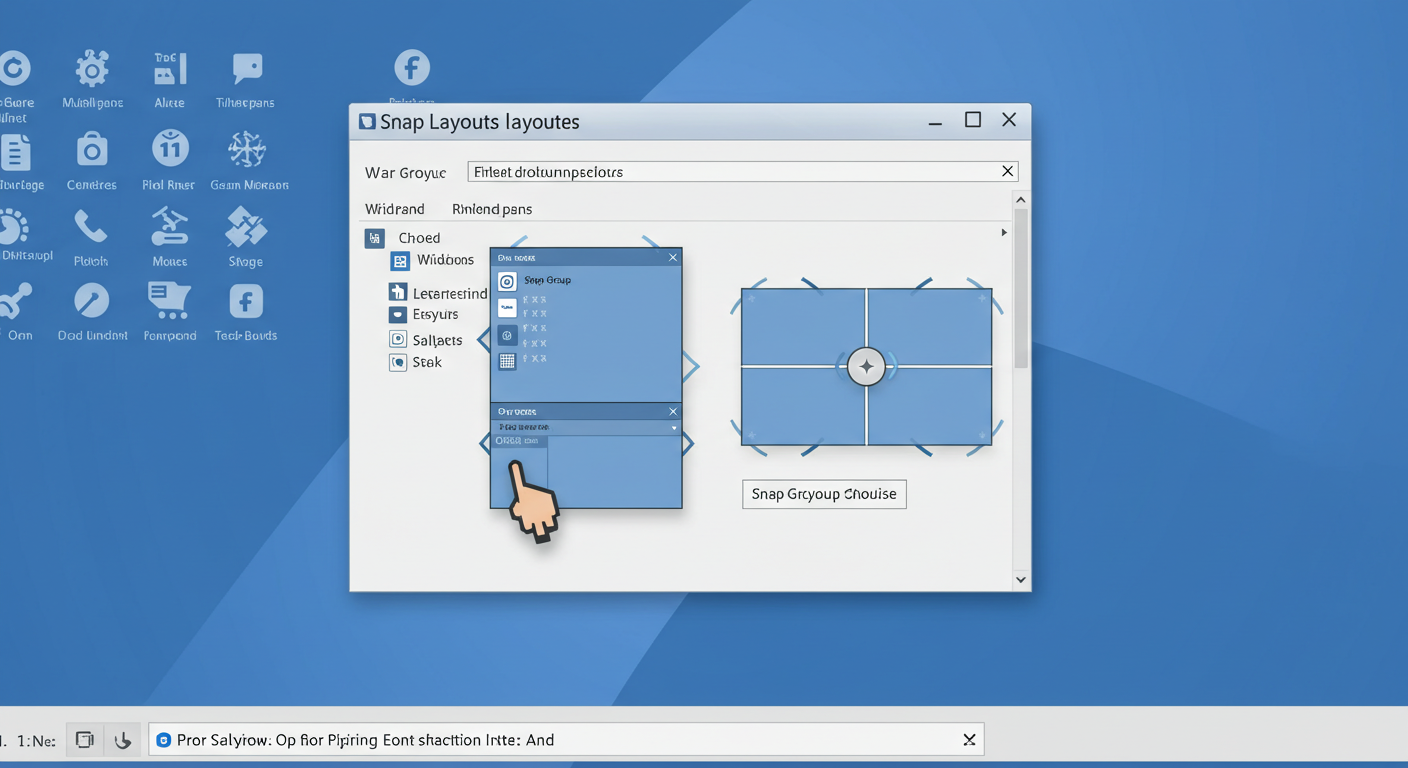Image resolution: width=1408 pixels, height=768 pixels.
Task: Switch to the Rinlend pans tab
Action: click(491, 208)
